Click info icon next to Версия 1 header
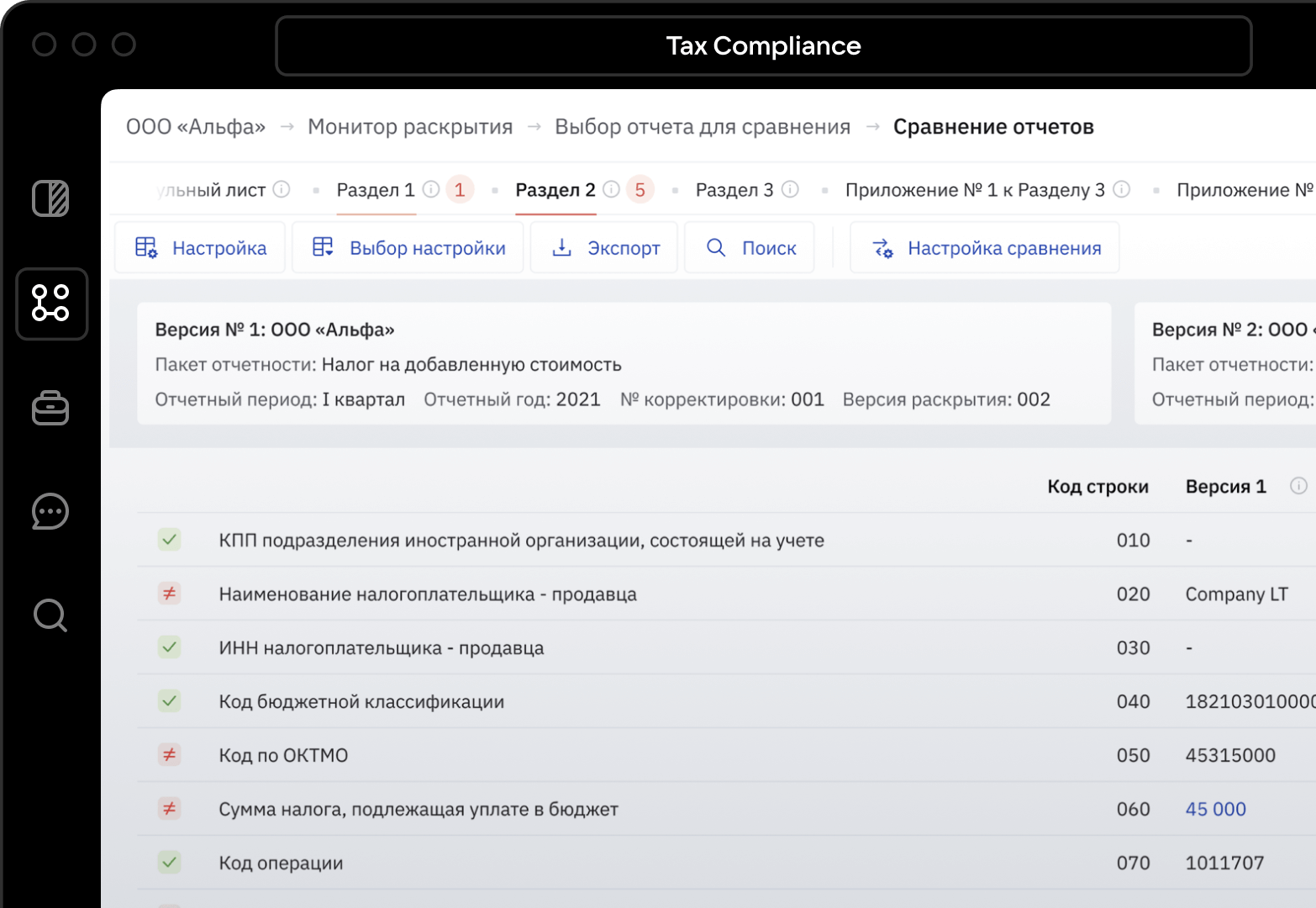Screen dimensions: 1316x908 click(1298, 486)
